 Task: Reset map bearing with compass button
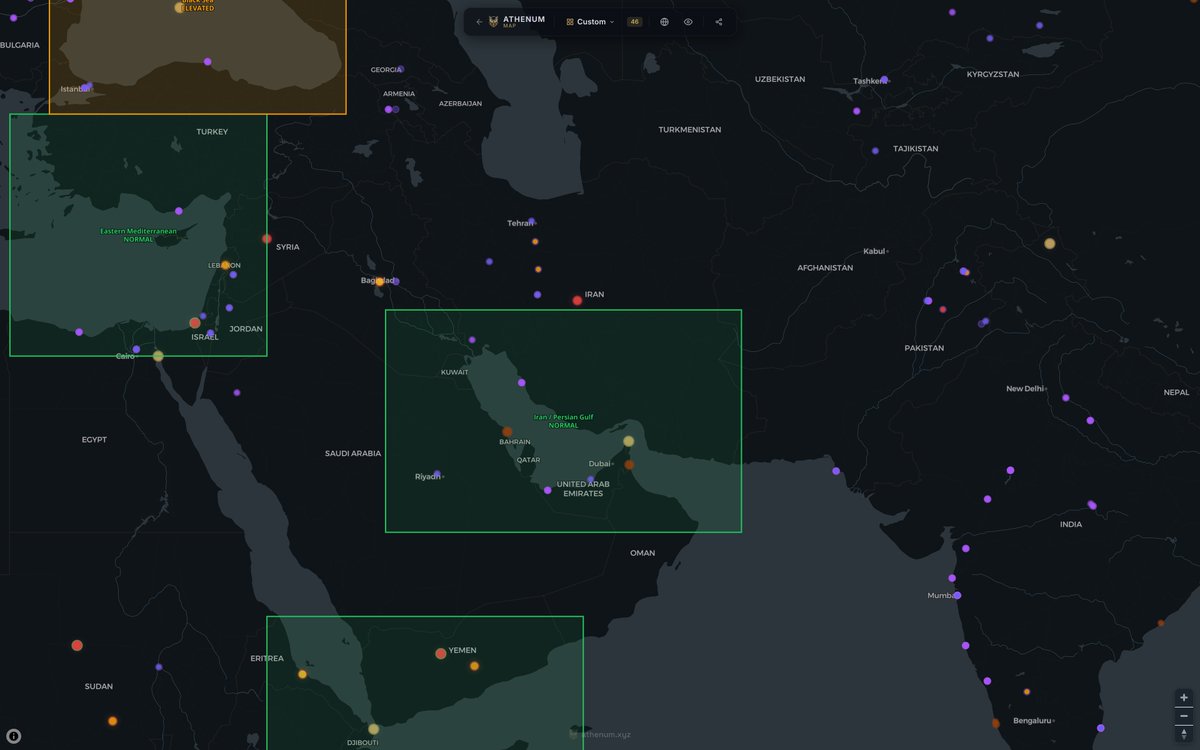pyautogui.click(x=1184, y=734)
